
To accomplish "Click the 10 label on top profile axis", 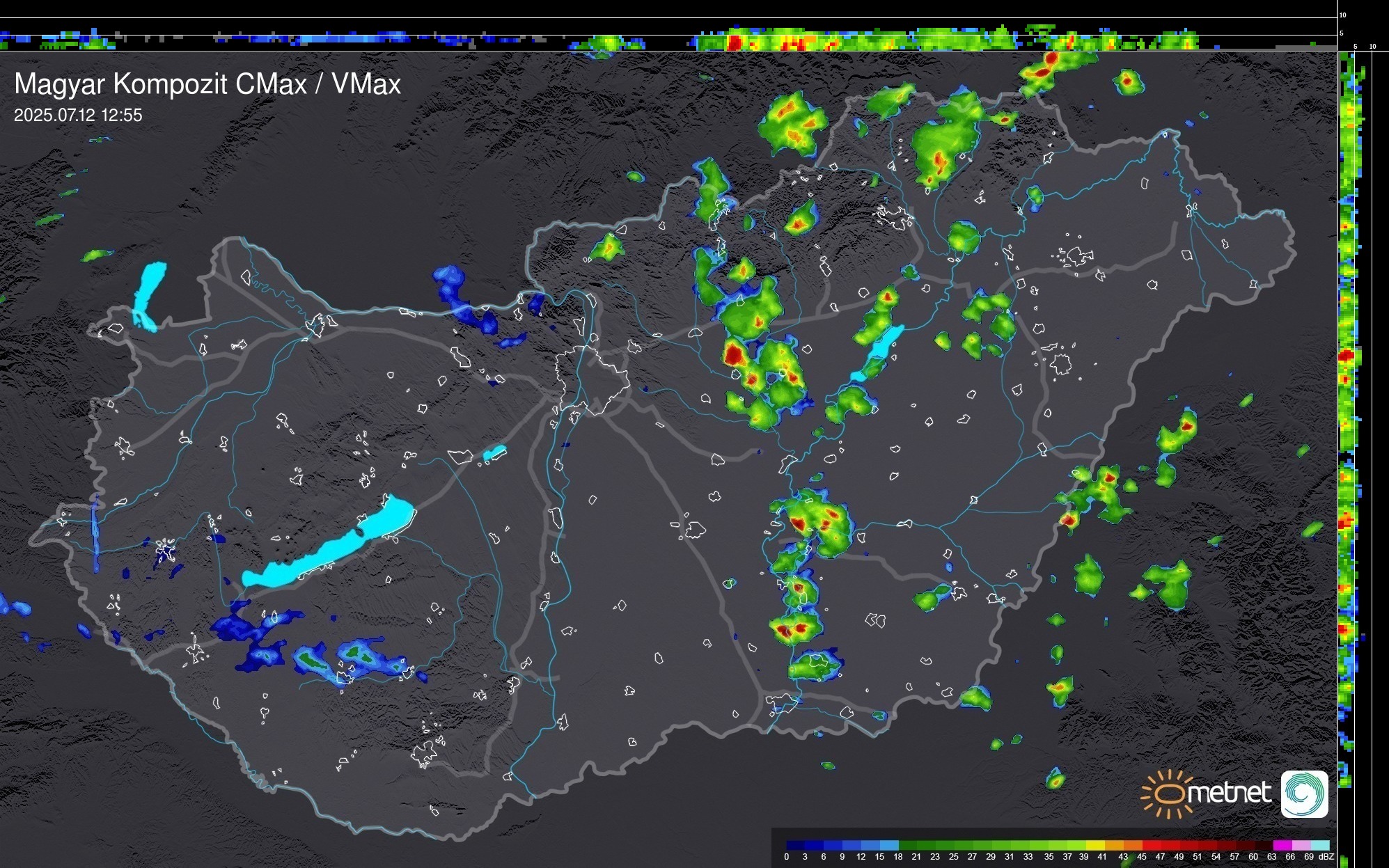I will (1343, 15).
